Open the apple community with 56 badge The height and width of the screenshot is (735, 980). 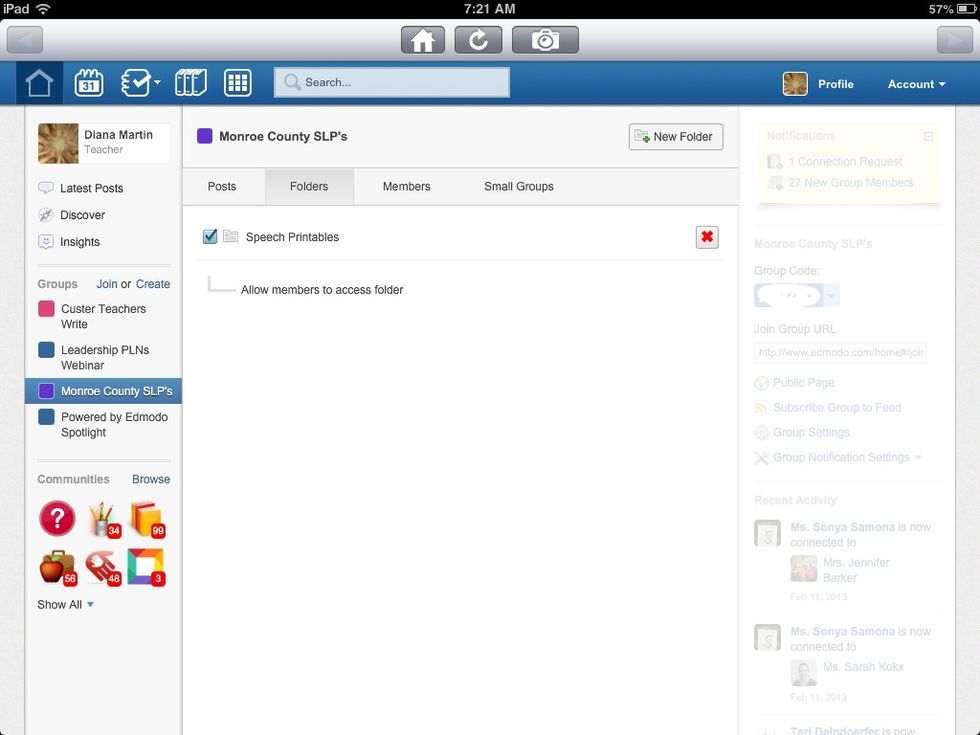tap(58, 568)
